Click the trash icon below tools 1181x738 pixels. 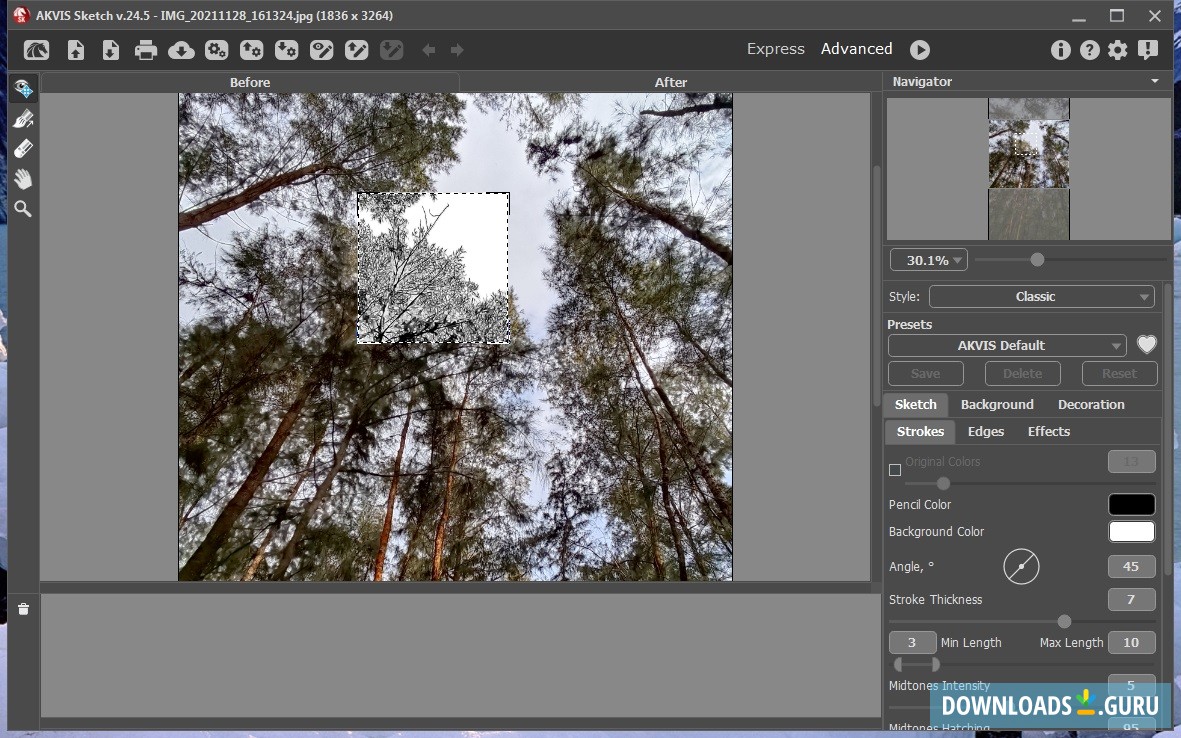click(x=23, y=609)
